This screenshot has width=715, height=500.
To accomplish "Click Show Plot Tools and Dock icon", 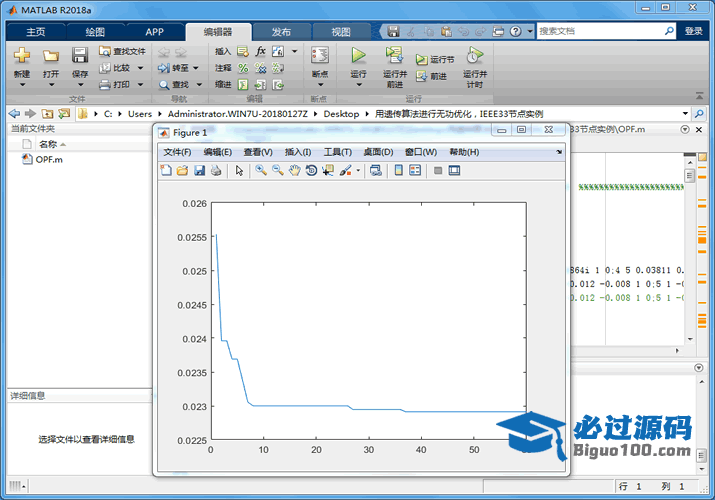I will (454, 171).
